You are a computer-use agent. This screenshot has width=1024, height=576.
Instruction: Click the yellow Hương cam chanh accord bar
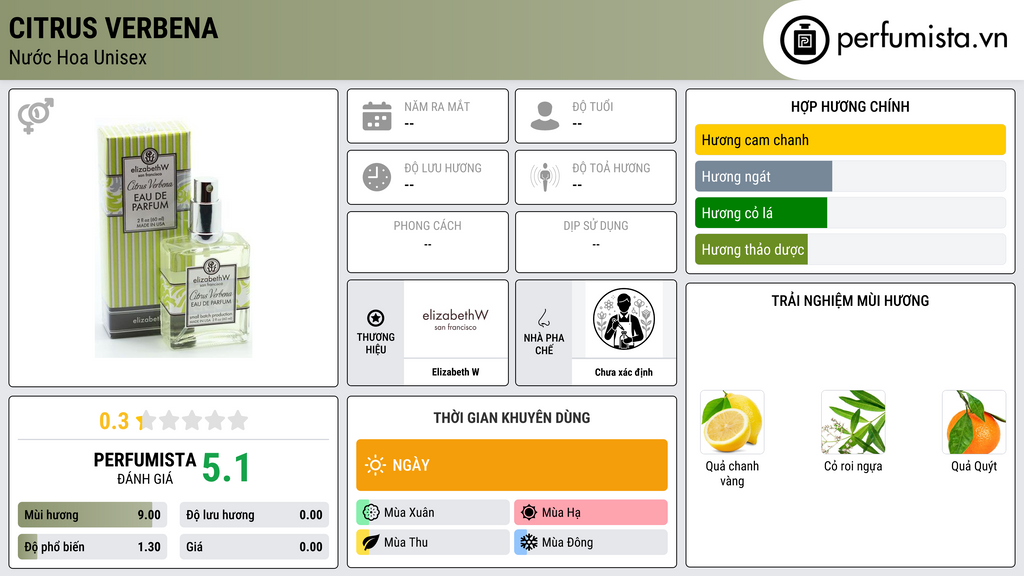[850, 140]
